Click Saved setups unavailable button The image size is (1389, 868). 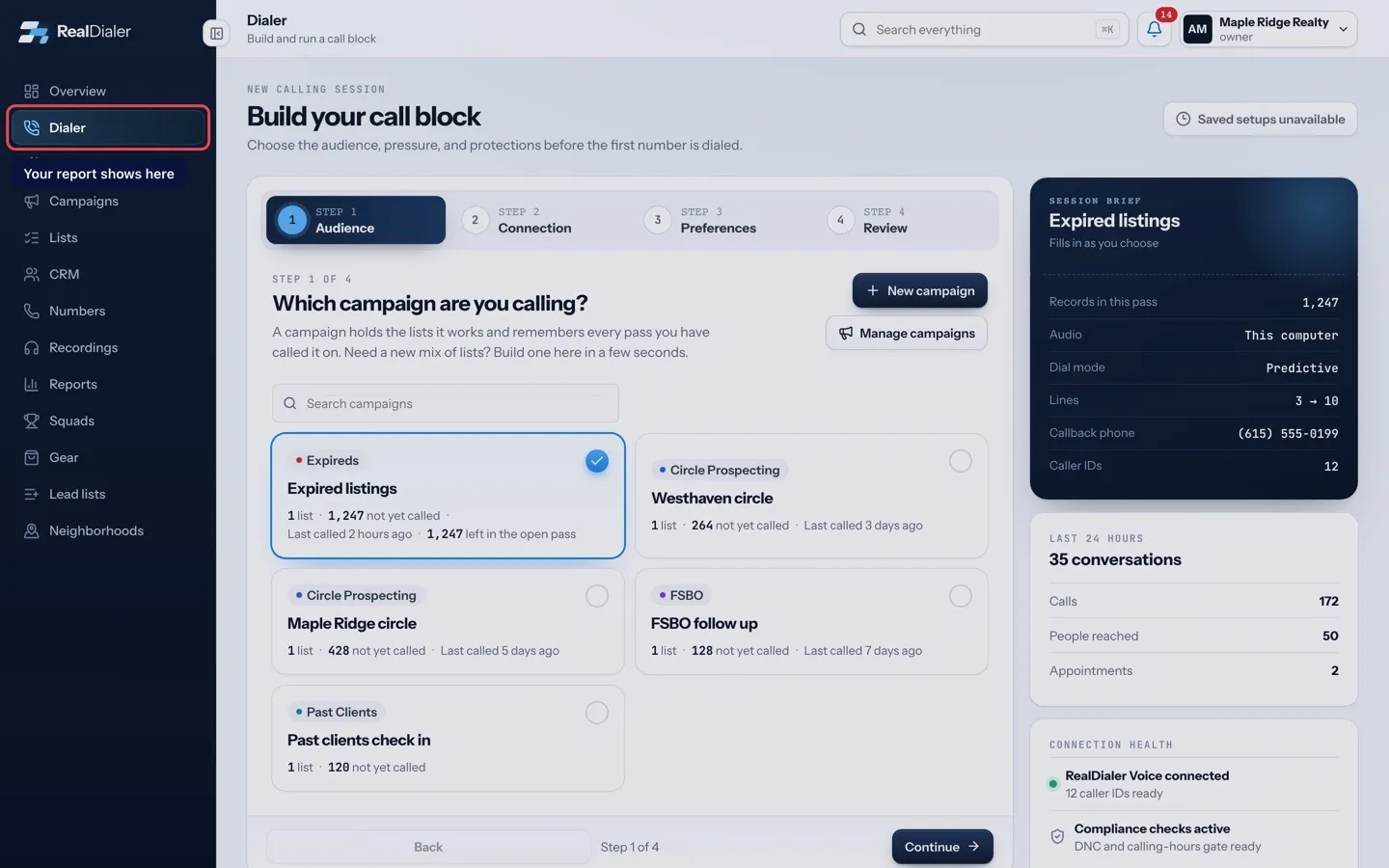click(x=1260, y=119)
